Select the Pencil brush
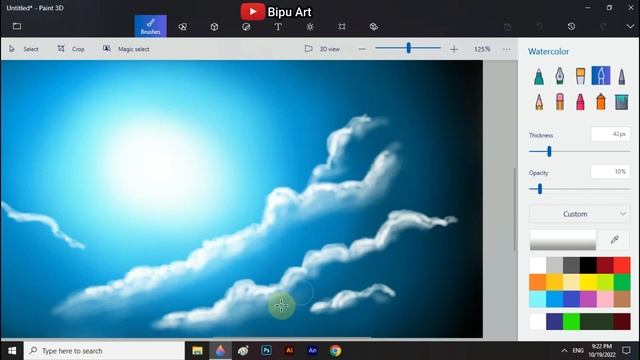 pos(539,102)
